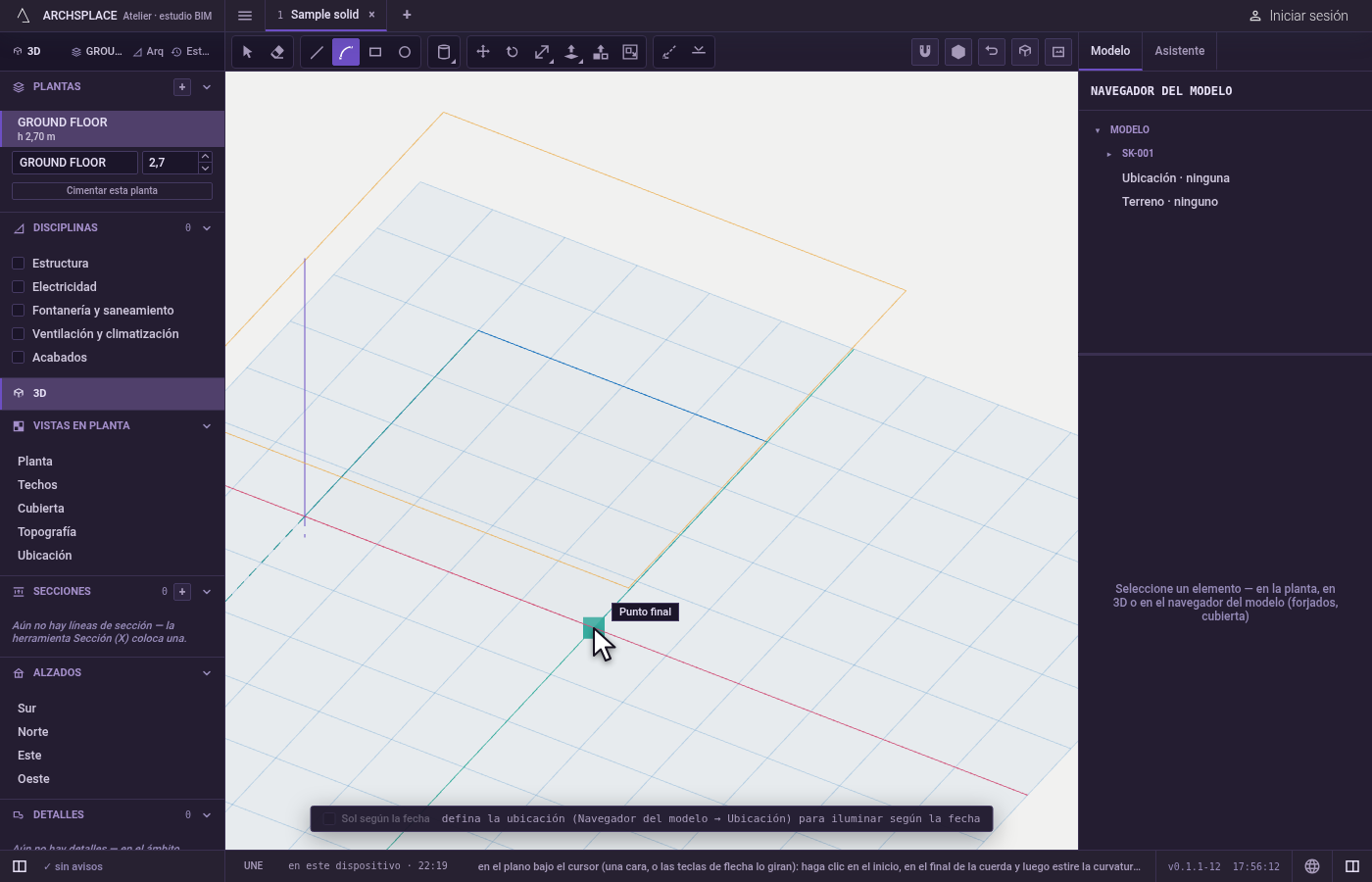Enable the Estructura discipline checkbox

coord(18,264)
